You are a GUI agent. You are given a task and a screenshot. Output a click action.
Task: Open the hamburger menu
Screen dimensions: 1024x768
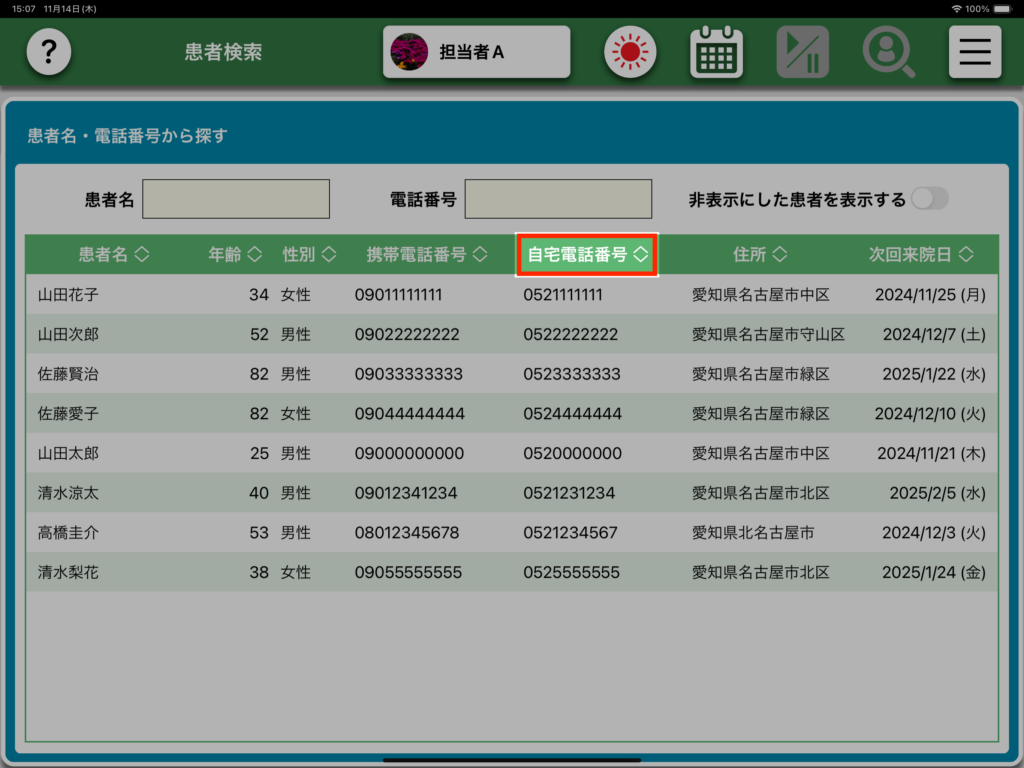(x=974, y=52)
